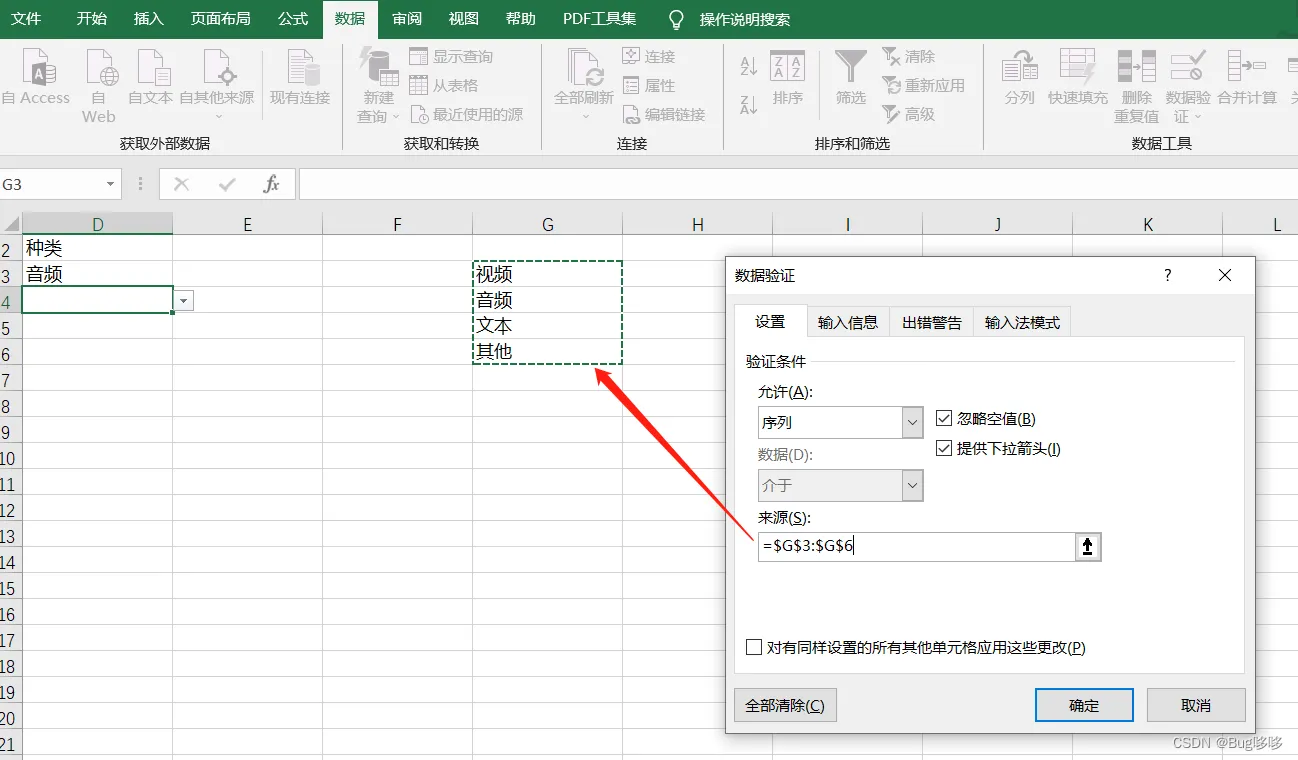The height and width of the screenshot is (760, 1298).
Task: Click 显示查询 in the ribbon
Action: point(451,57)
